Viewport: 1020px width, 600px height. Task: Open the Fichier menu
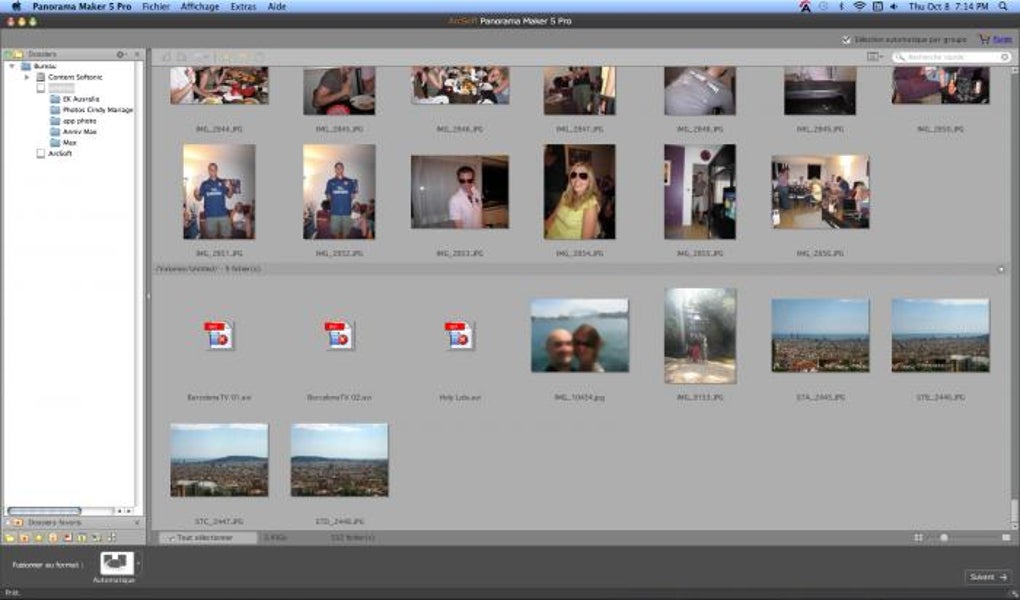(x=156, y=6)
